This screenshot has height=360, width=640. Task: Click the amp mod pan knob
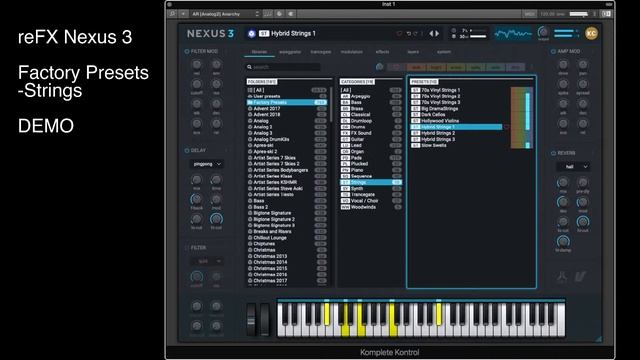tap(583, 64)
